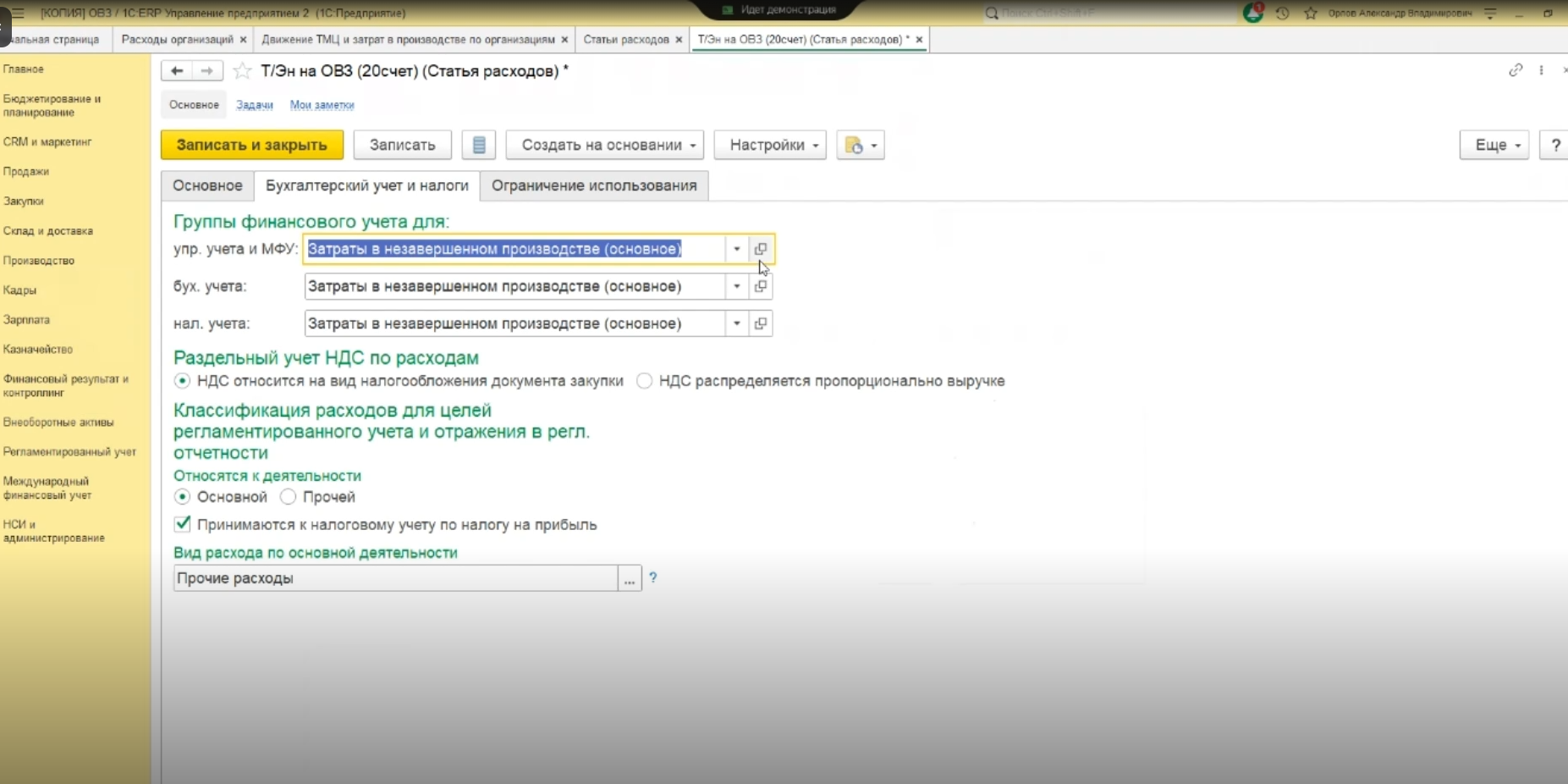Open Склад и доставка section
1568x784 pixels.
48,231
